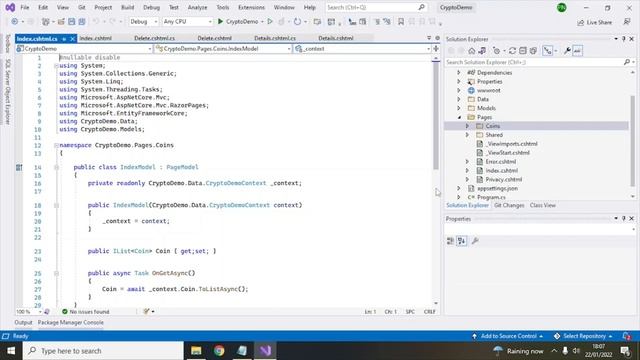
Task: Click the Live Share button
Action: point(594,22)
